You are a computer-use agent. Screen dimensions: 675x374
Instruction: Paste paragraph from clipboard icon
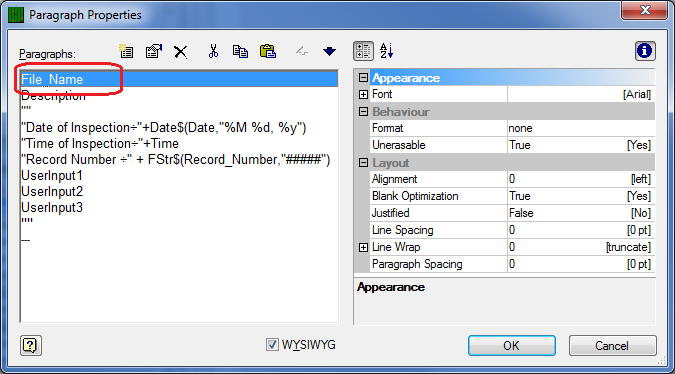tap(268, 52)
